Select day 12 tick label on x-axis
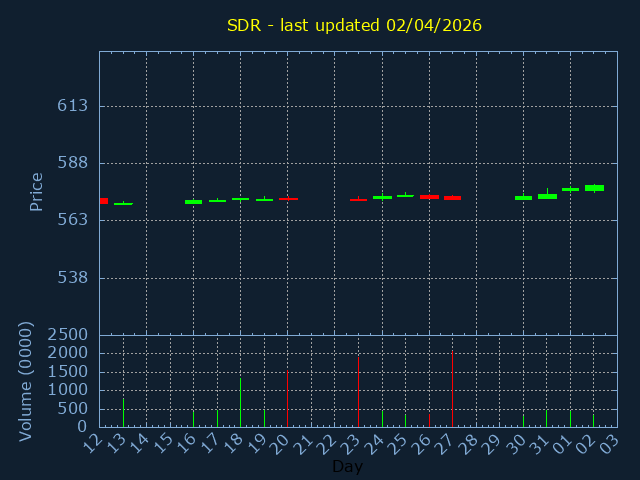Screen dimensions: 640x480 tap(93, 442)
